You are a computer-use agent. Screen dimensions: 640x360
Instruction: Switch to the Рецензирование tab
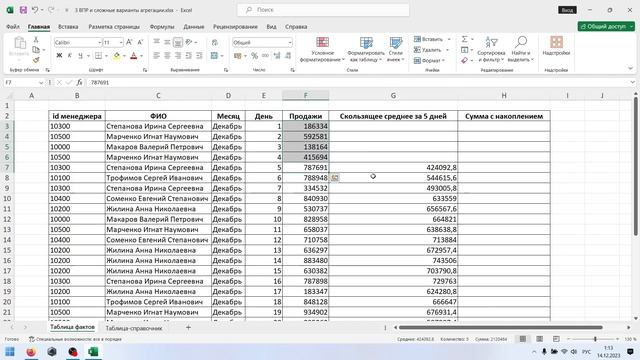coord(235,27)
